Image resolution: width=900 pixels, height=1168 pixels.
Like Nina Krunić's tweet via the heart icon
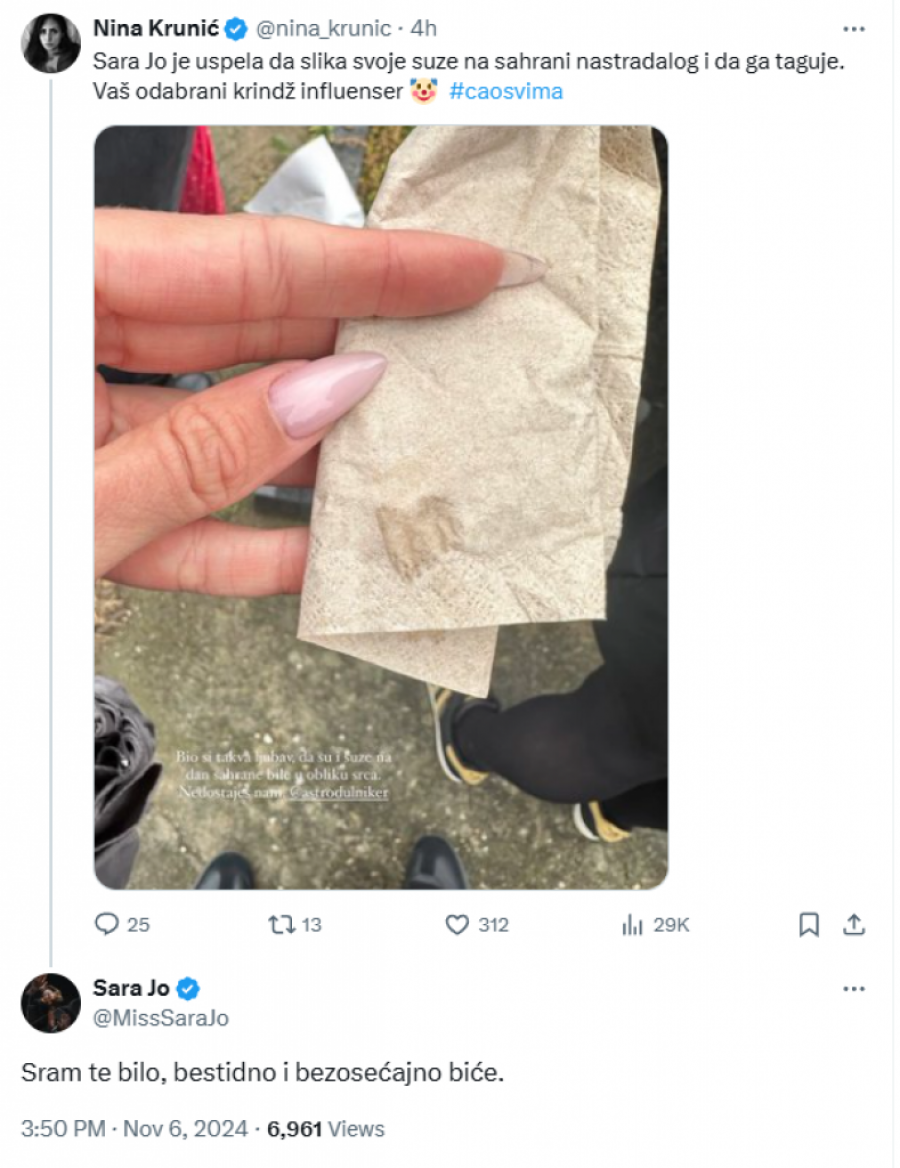click(x=457, y=925)
